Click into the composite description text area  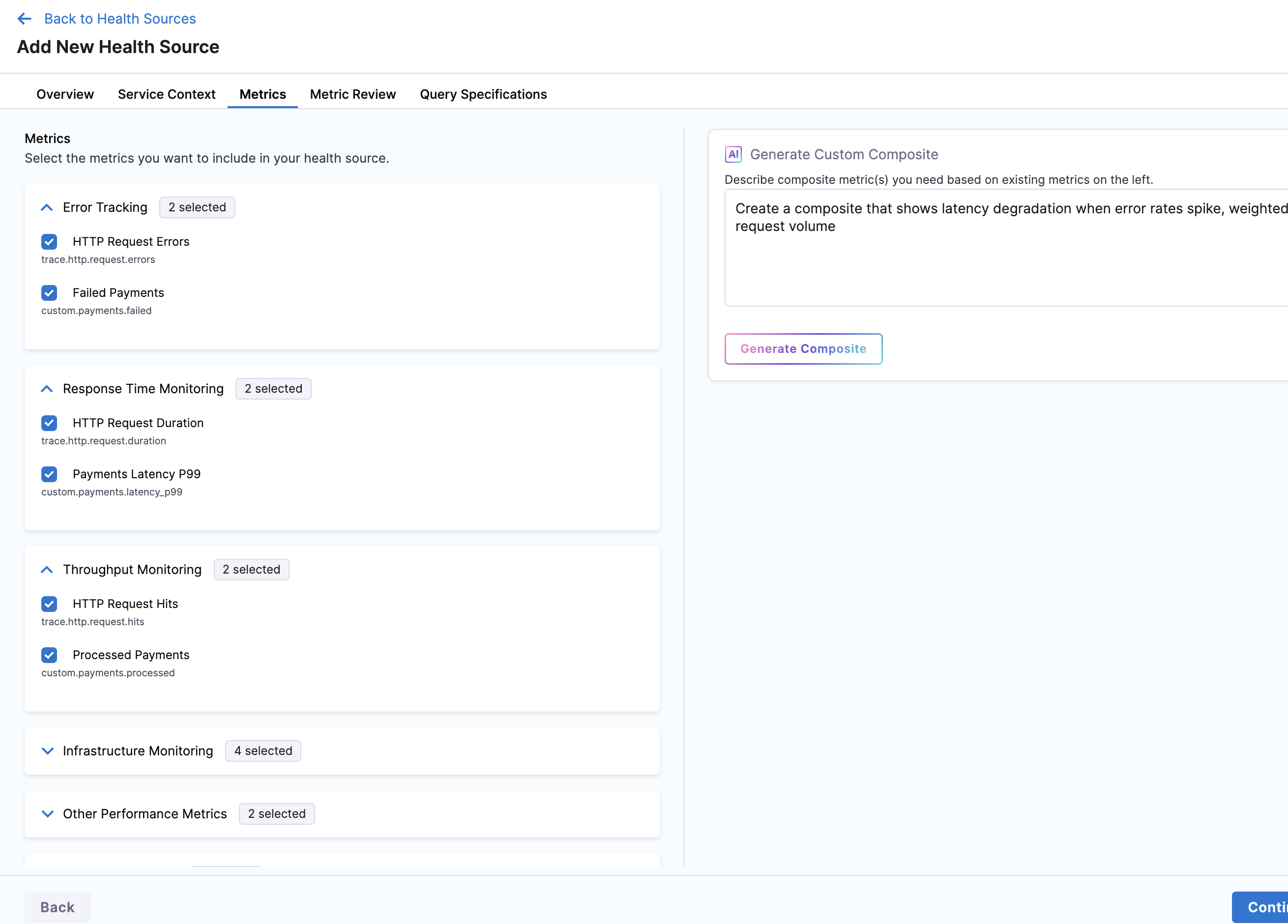1006,248
